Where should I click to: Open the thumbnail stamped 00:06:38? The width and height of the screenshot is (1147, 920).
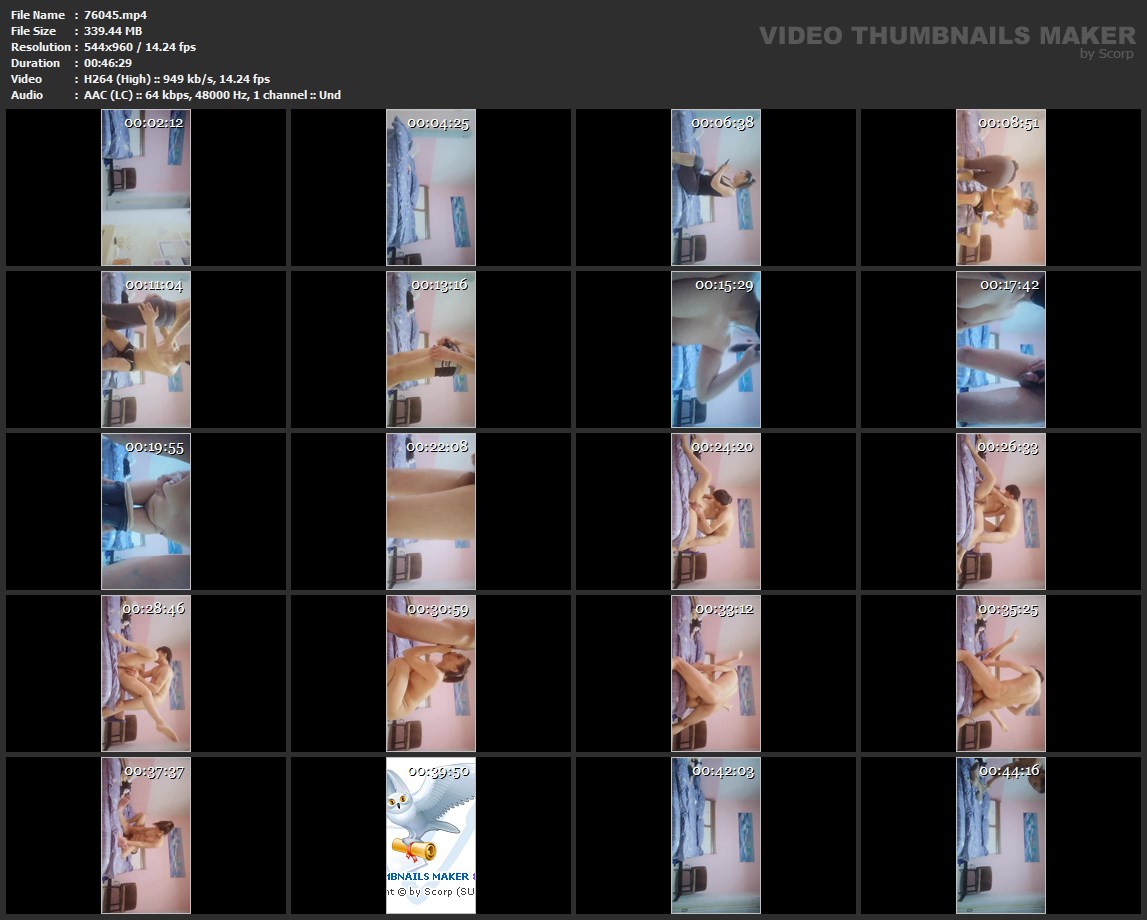tap(716, 187)
